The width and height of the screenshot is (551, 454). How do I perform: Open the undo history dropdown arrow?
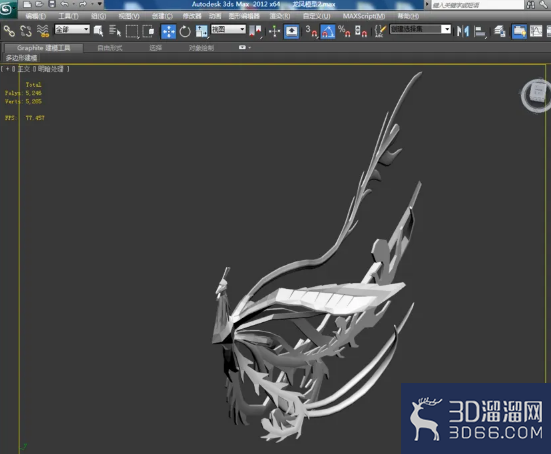pyautogui.click(x=73, y=4)
